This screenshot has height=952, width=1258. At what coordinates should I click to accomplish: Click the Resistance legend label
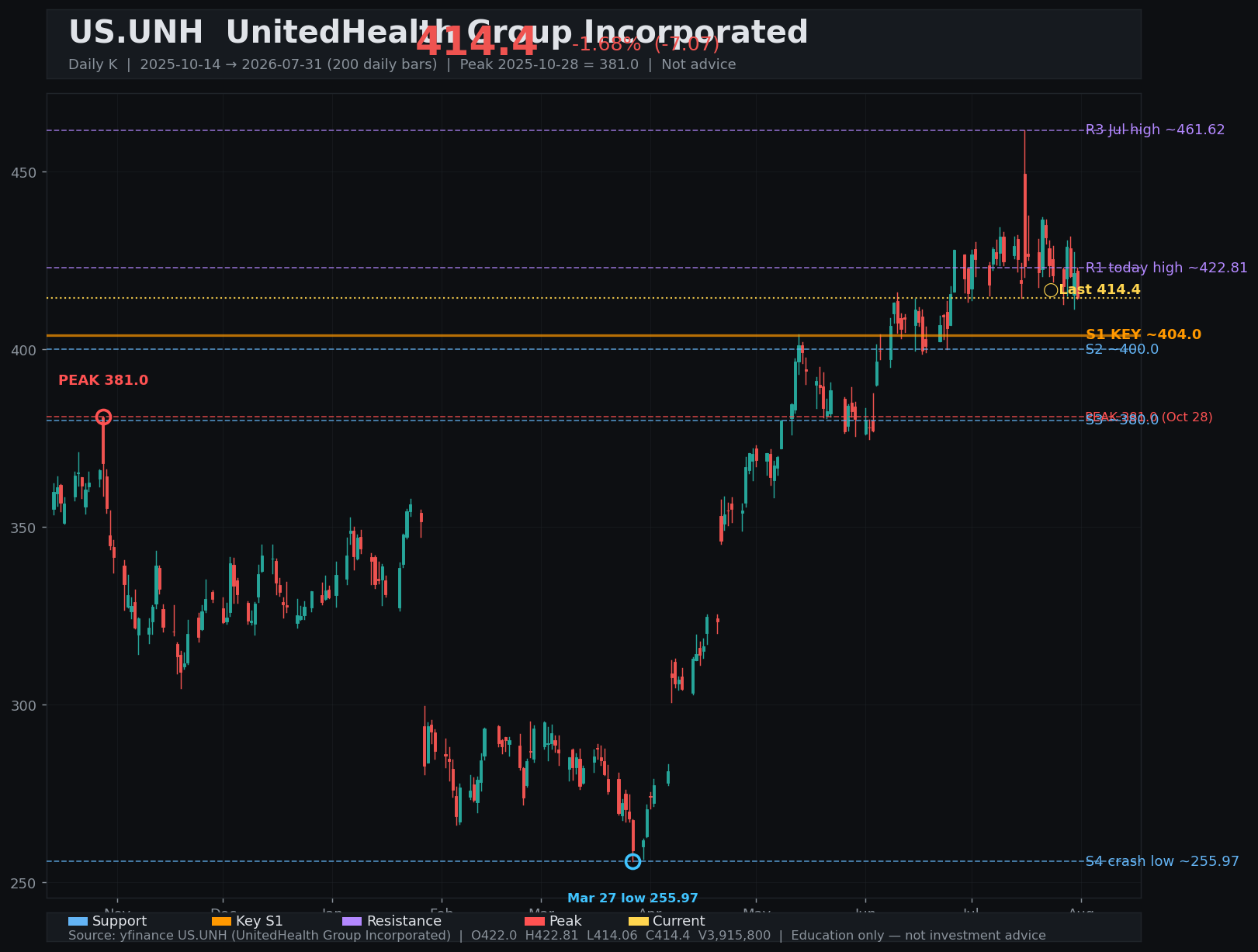404,921
